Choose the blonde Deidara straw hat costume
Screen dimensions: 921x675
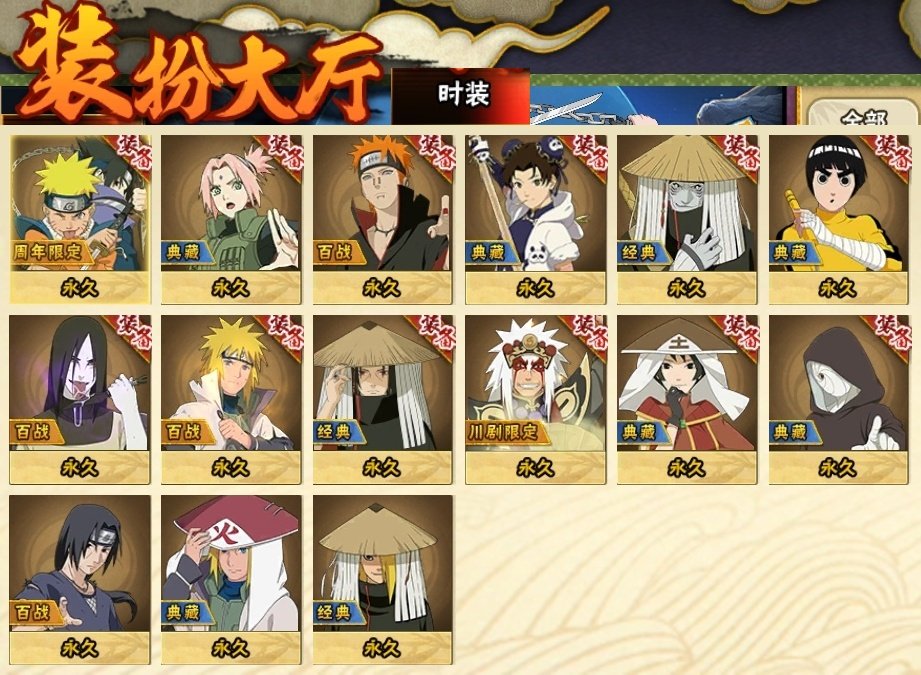click(x=383, y=580)
